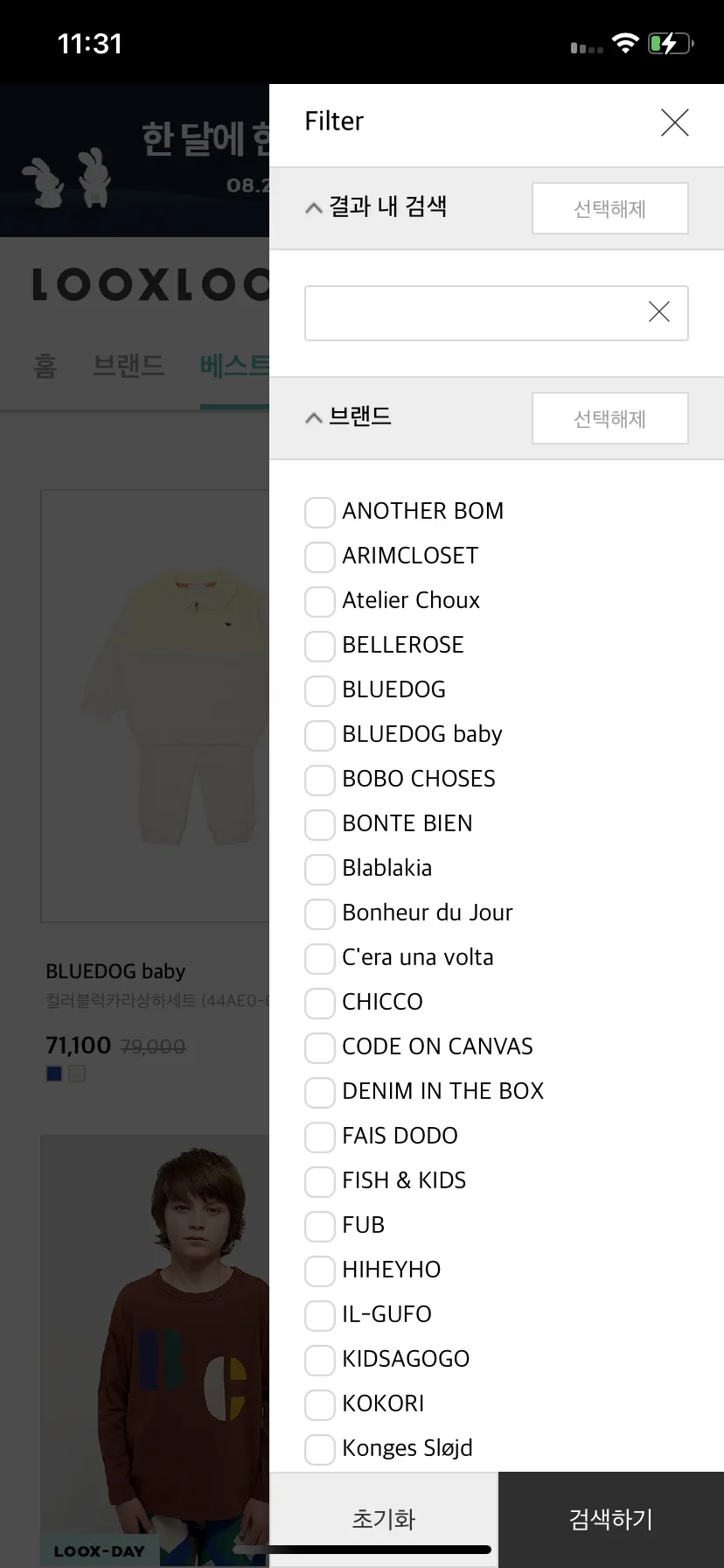The image size is (724, 1568).
Task: Click 선택해제 button in 브랜드 header
Action: 610,418
